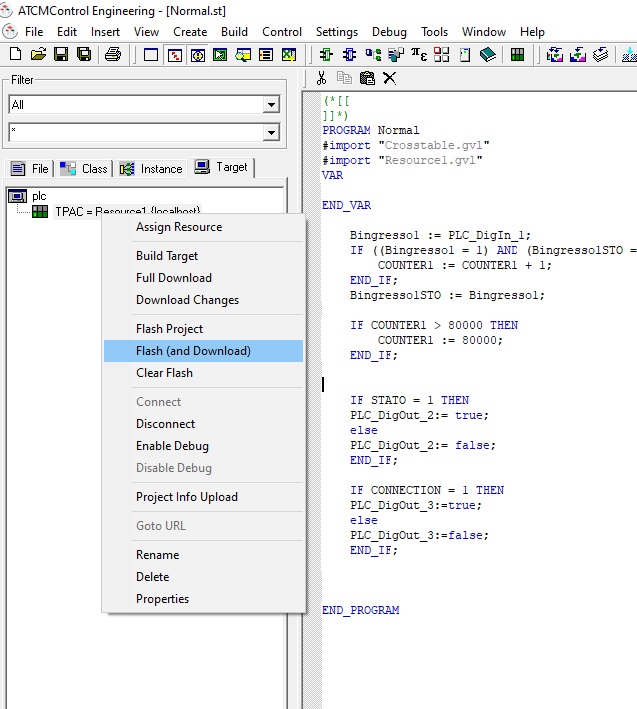Switch to the Target navigator tab
The width and height of the screenshot is (637, 709).
[221, 167]
